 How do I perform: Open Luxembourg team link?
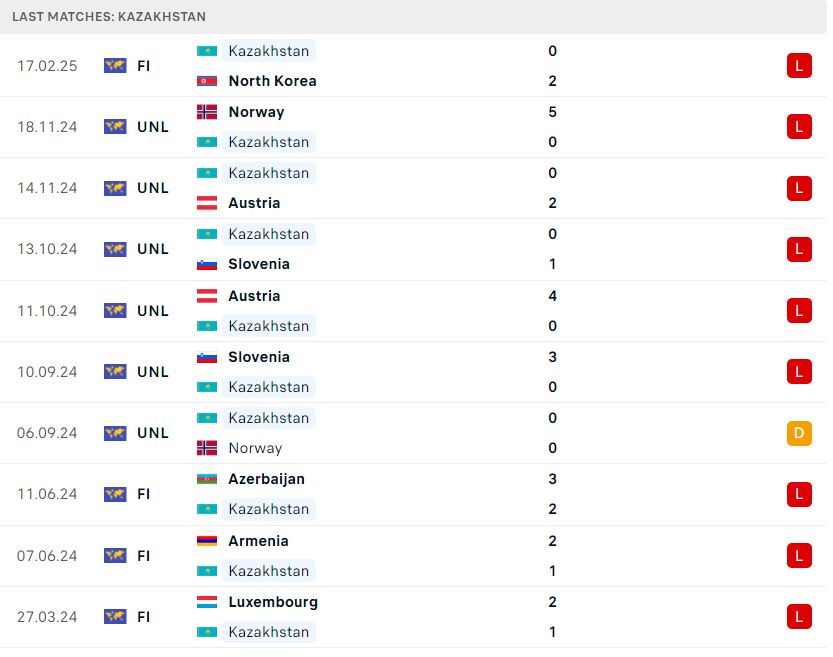(273, 602)
